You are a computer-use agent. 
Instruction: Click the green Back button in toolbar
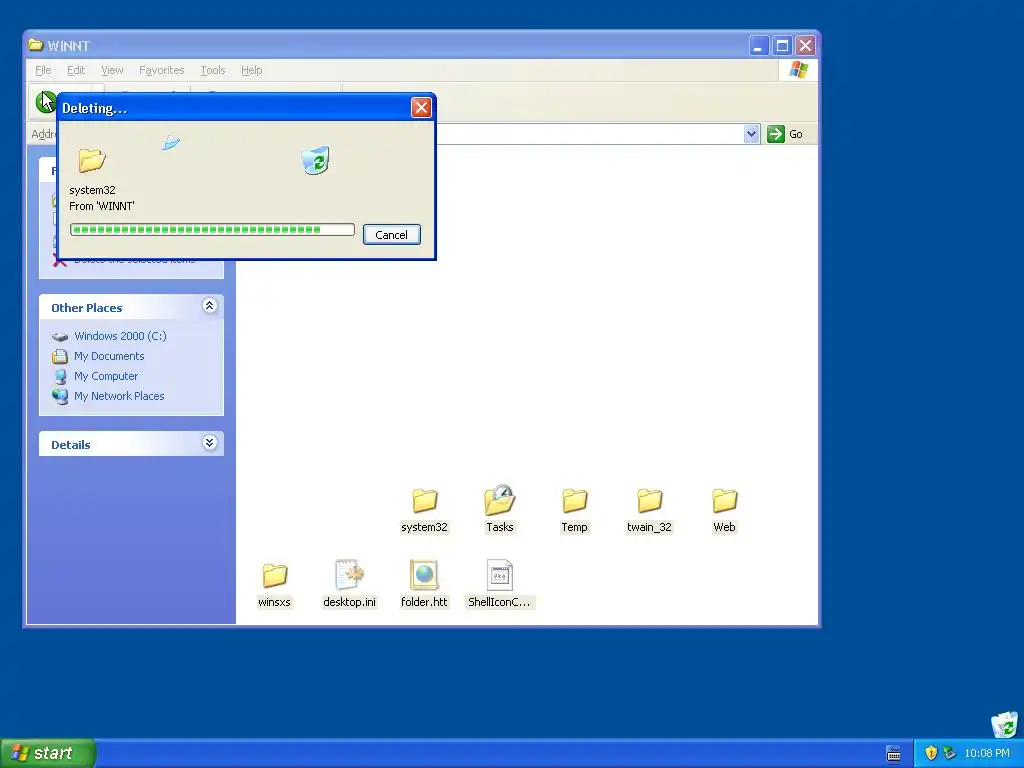point(45,102)
